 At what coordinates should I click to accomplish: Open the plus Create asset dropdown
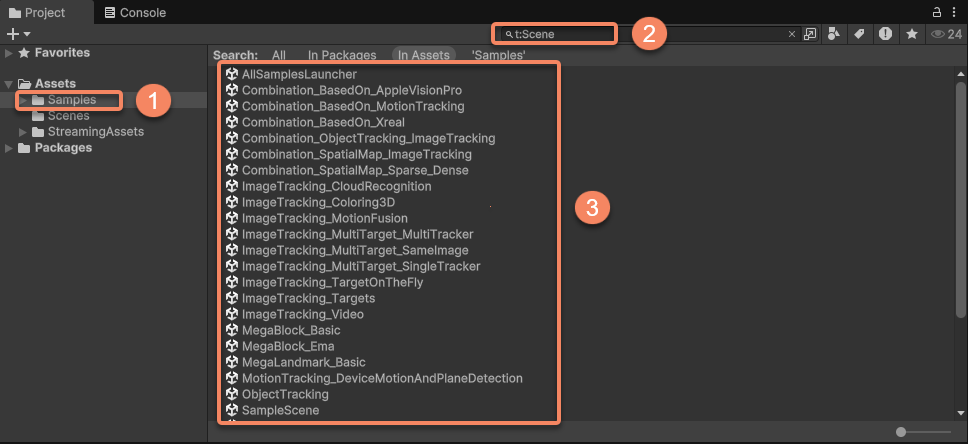pos(19,34)
